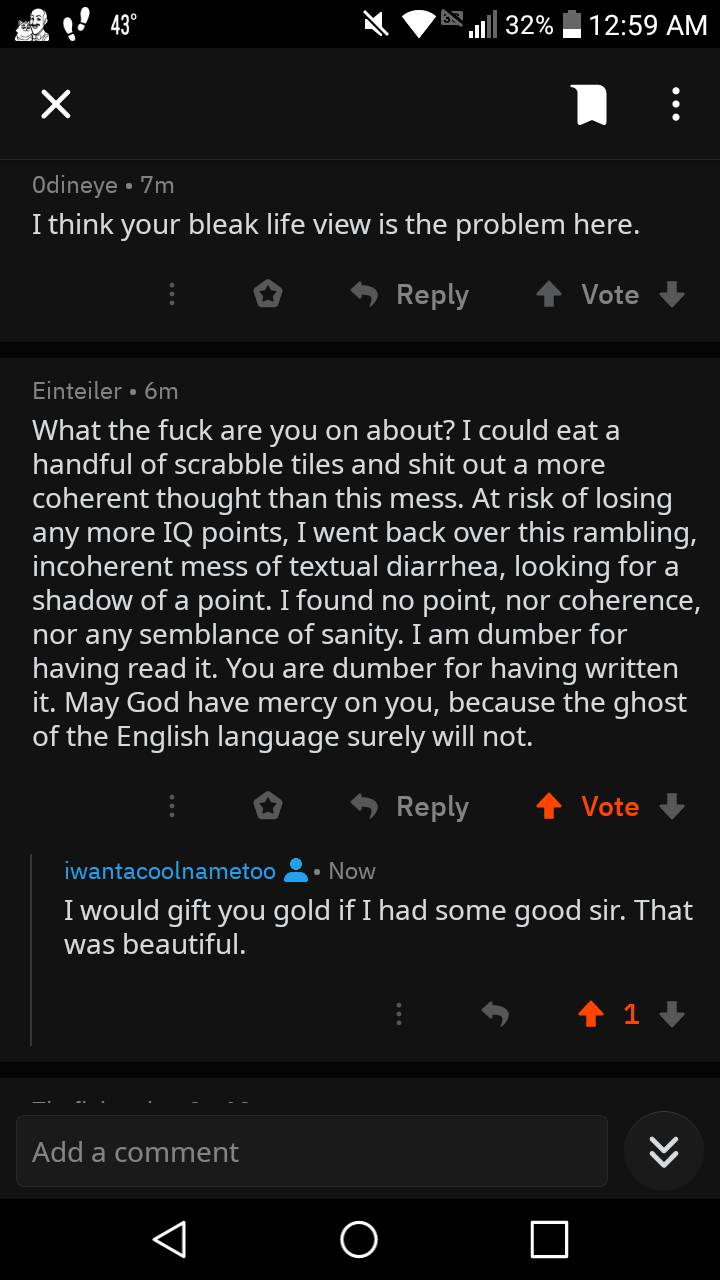Jump to next comment with double-chevron button
This screenshot has width=720, height=1280.
click(664, 1152)
